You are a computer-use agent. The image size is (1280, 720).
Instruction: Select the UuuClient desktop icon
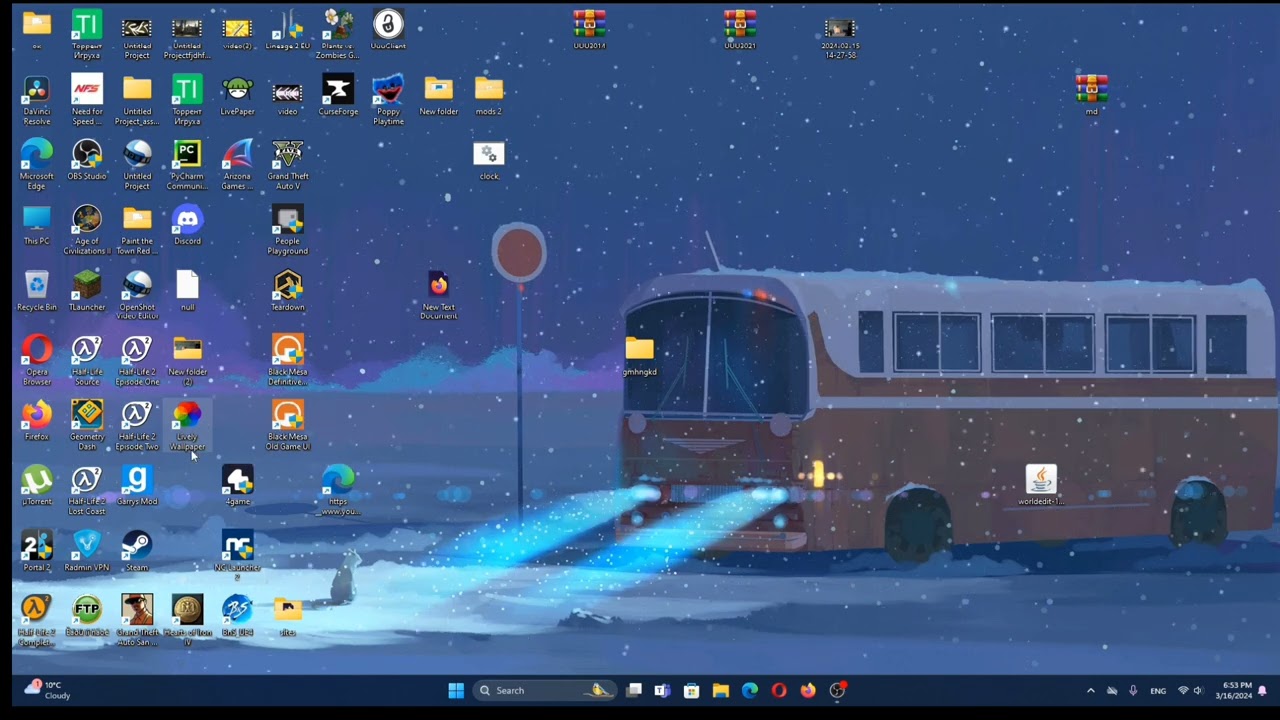[x=388, y=30]
